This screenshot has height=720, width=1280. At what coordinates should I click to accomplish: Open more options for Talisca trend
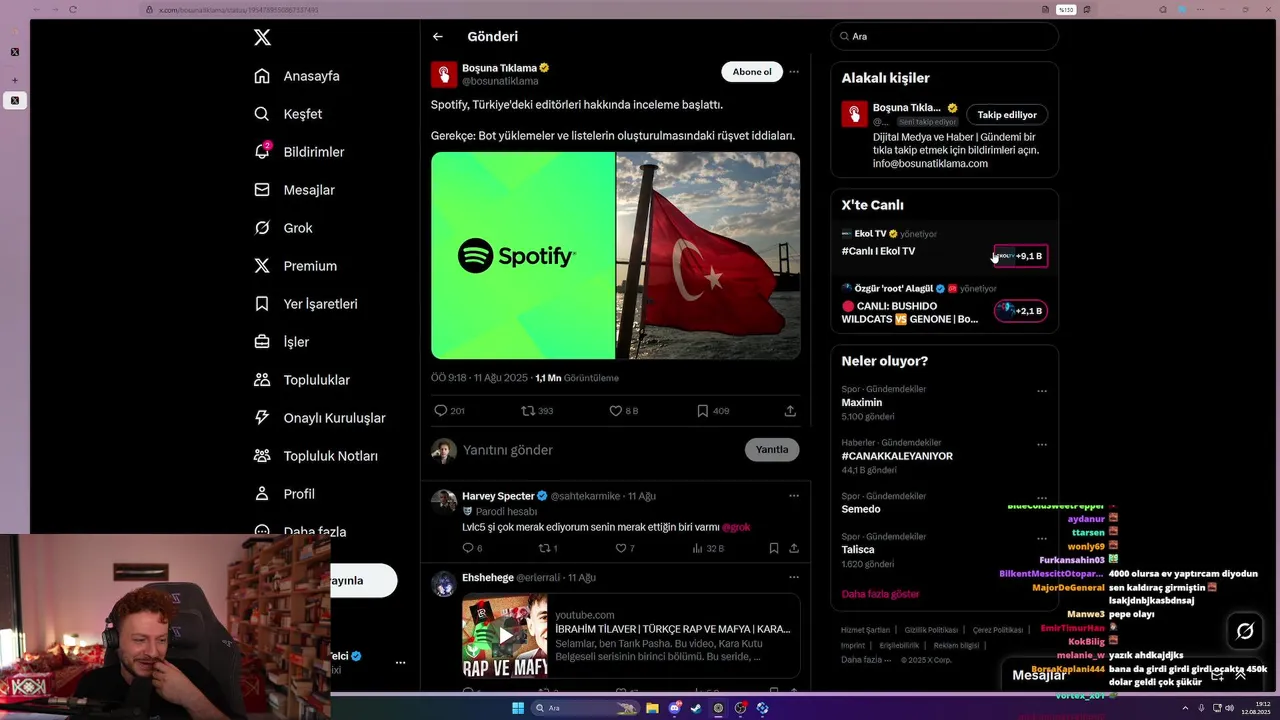[x=1042, y=539]
